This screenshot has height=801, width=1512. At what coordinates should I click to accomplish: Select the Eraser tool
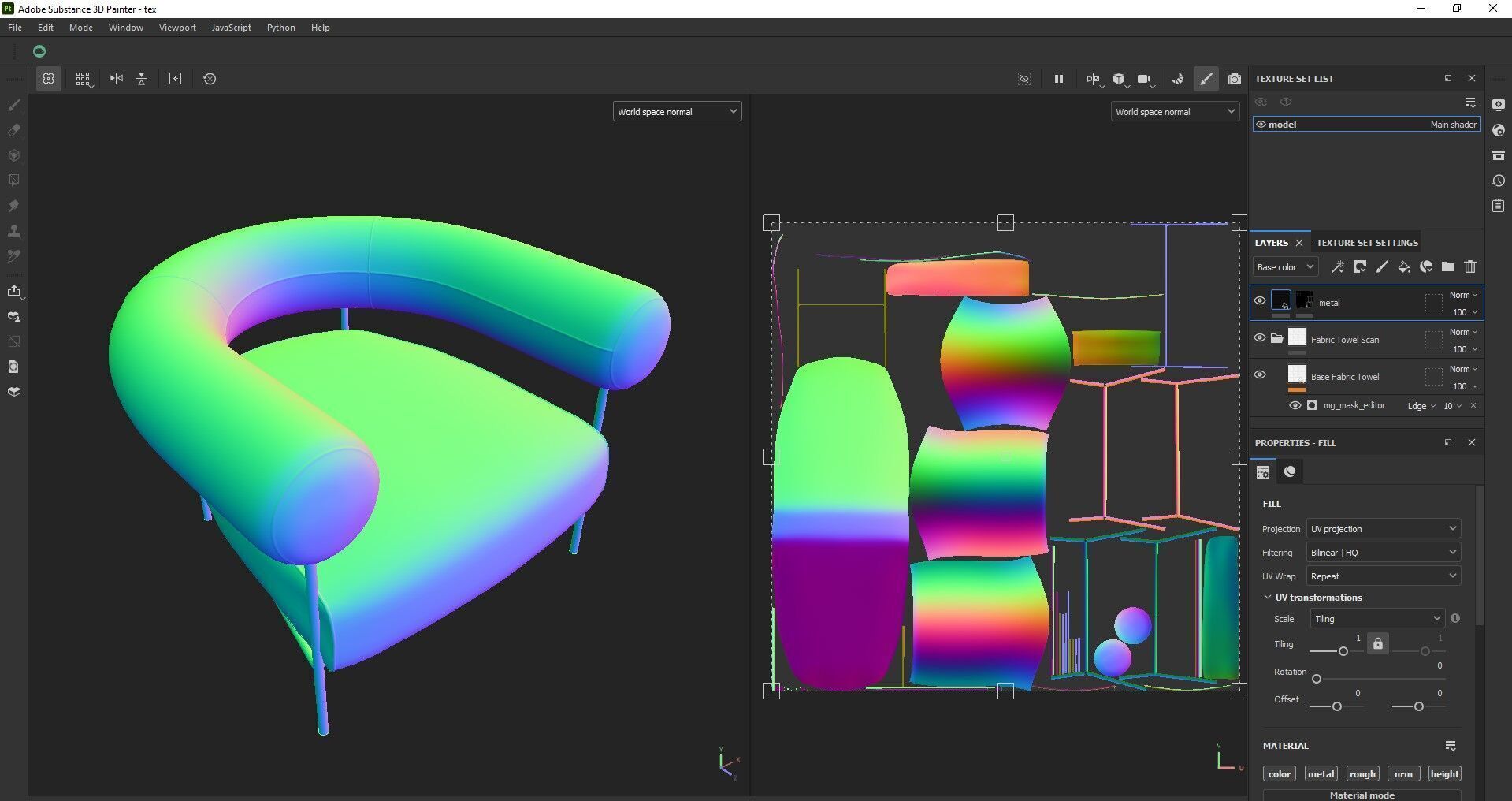14,130
